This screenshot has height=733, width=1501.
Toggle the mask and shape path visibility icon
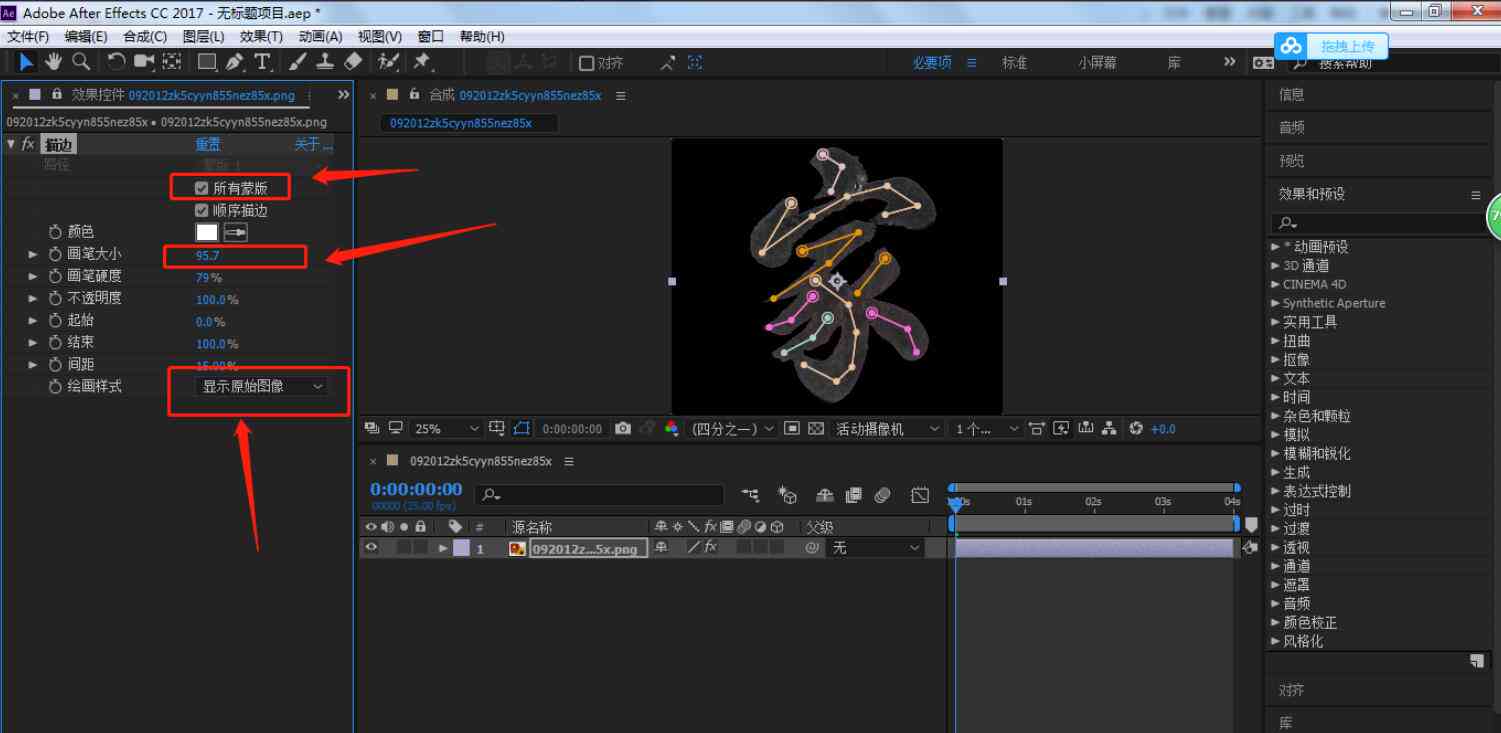[x=522, y=428]
